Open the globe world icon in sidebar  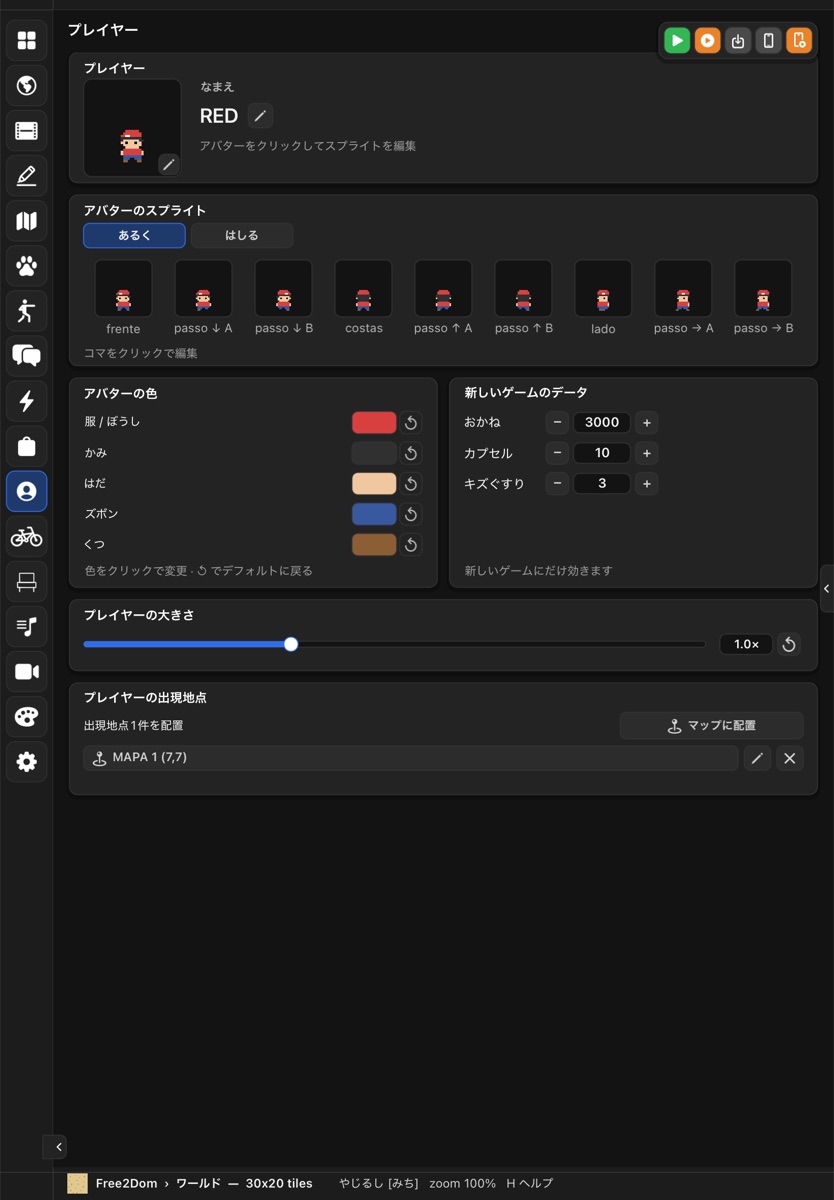(27, 86)
